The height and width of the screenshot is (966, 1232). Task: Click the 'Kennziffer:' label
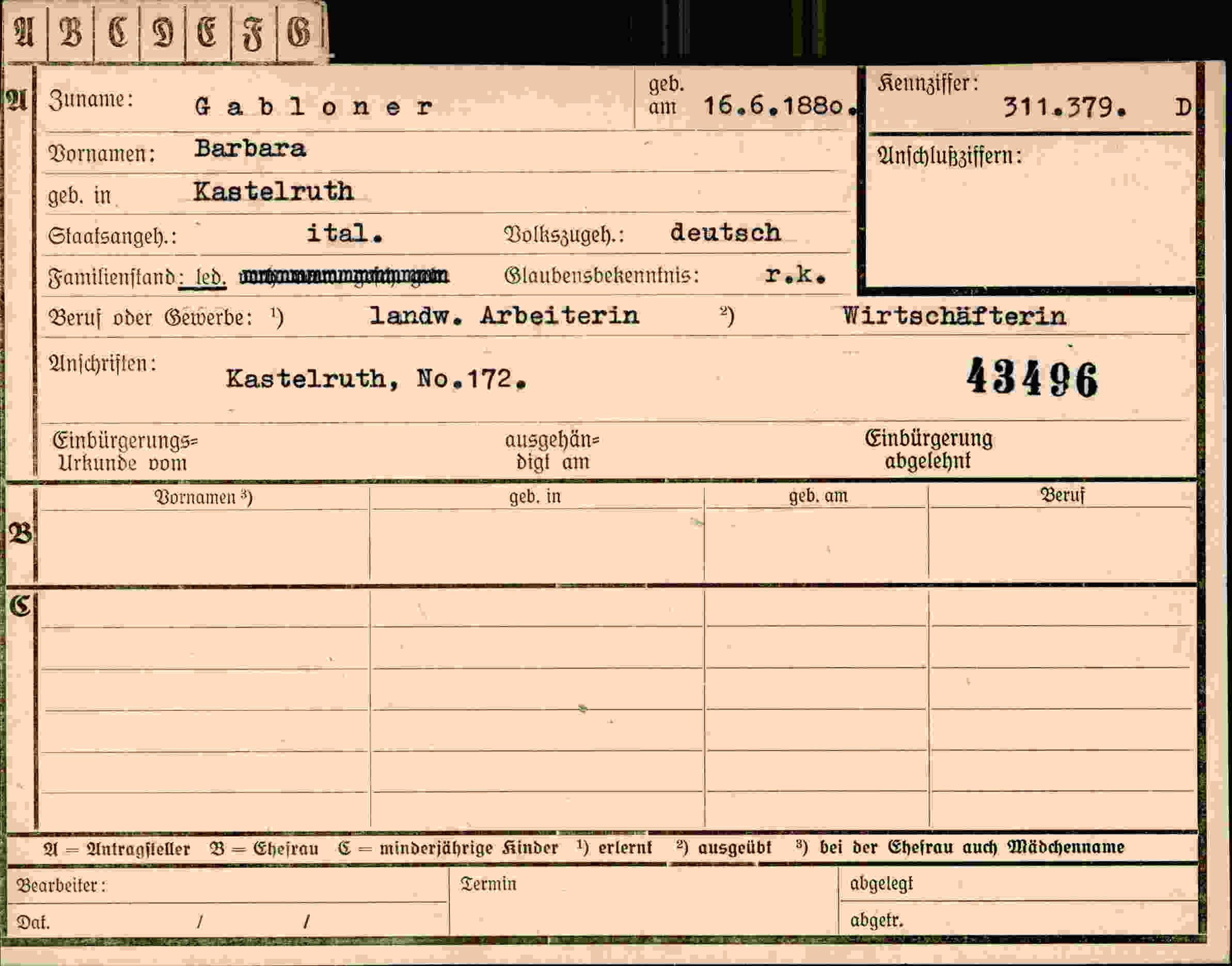[928, 84]
